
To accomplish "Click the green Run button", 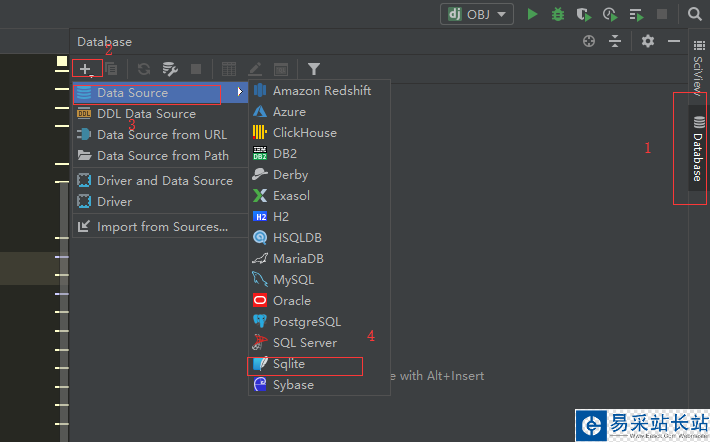I will tap(533, 14).
